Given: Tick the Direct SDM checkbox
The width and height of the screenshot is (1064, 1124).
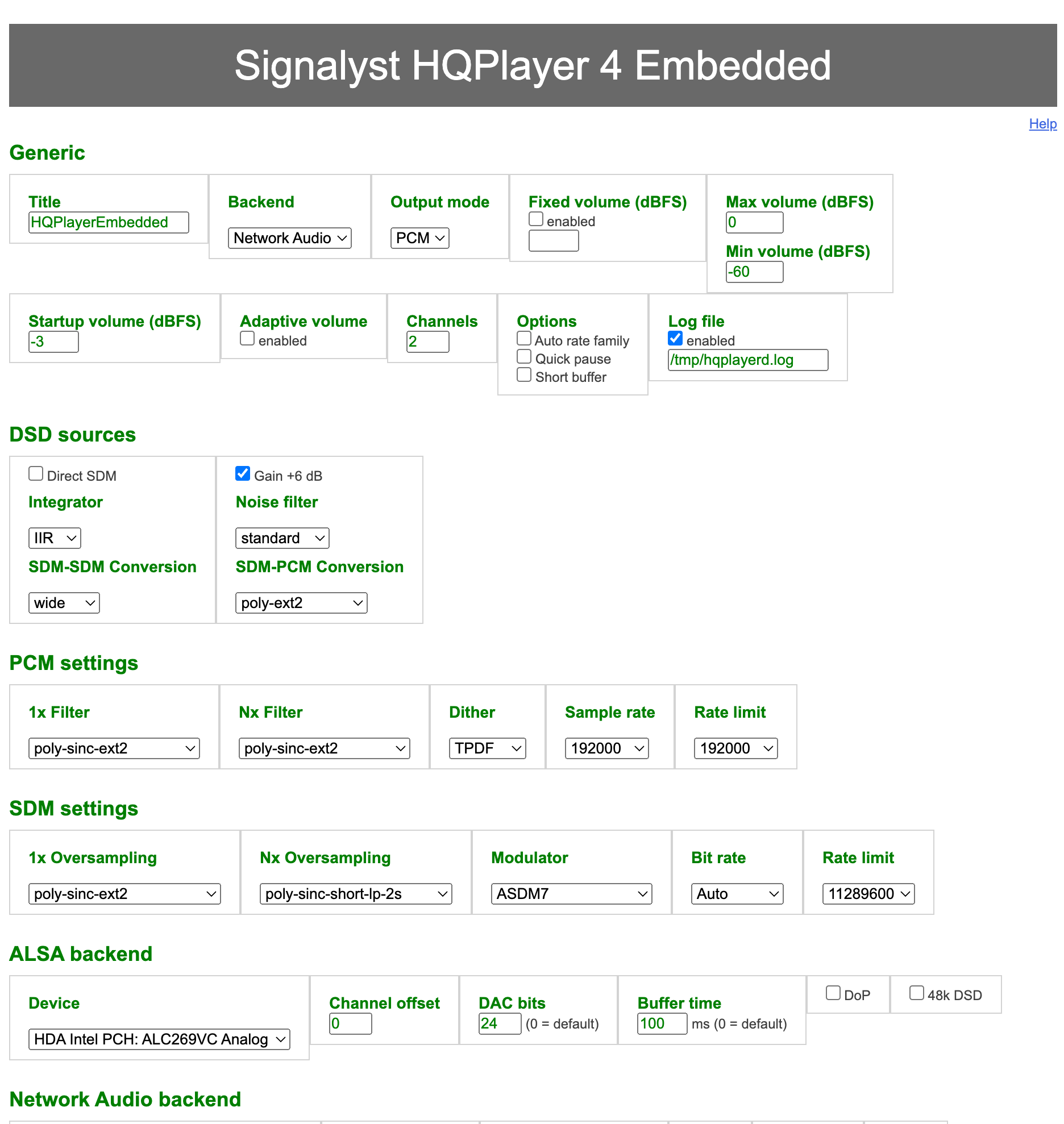Looking at the screenshot, I should click(x=36, y=474).
